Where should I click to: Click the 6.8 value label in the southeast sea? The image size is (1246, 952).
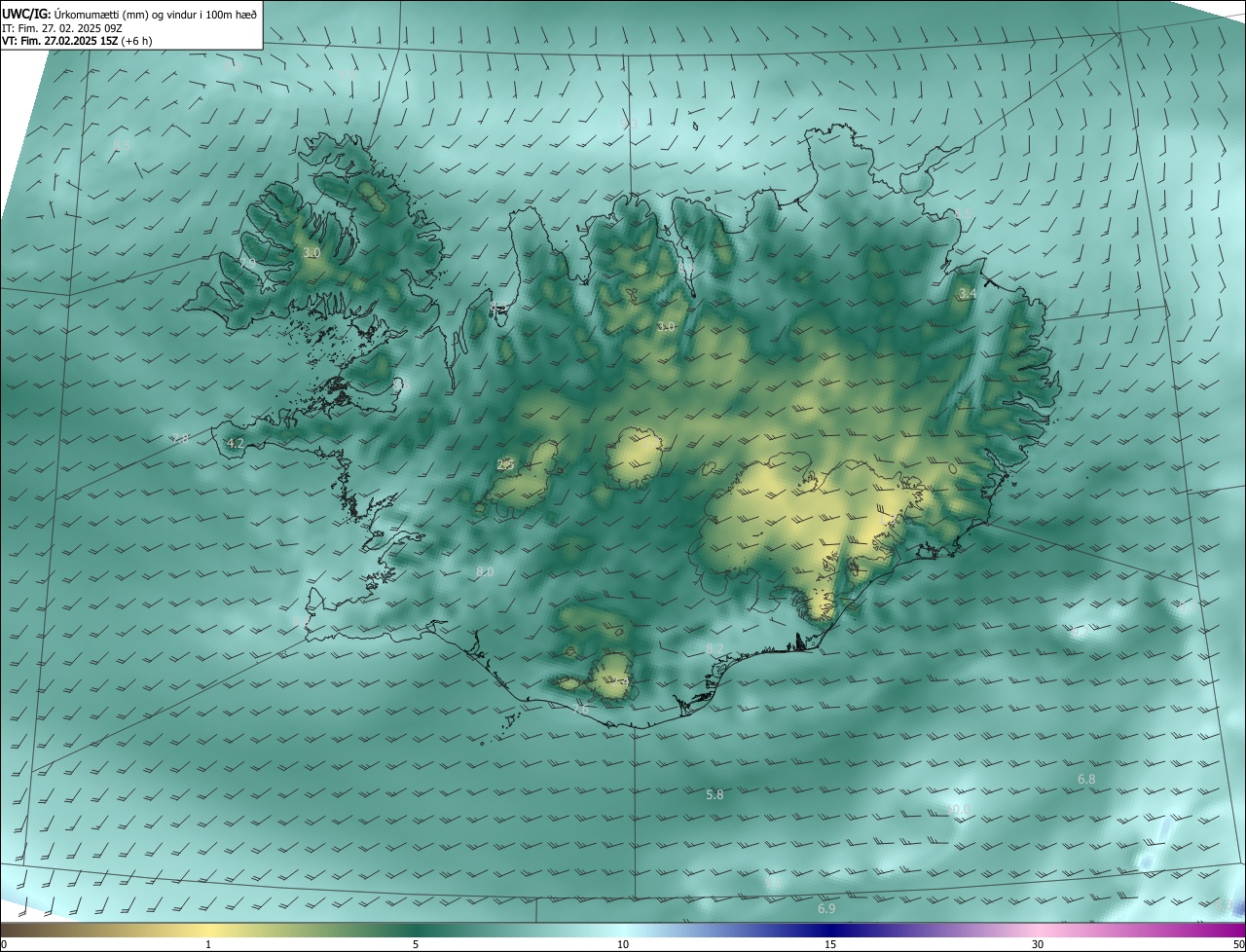pyautogui.click(x=1086, y=780)
